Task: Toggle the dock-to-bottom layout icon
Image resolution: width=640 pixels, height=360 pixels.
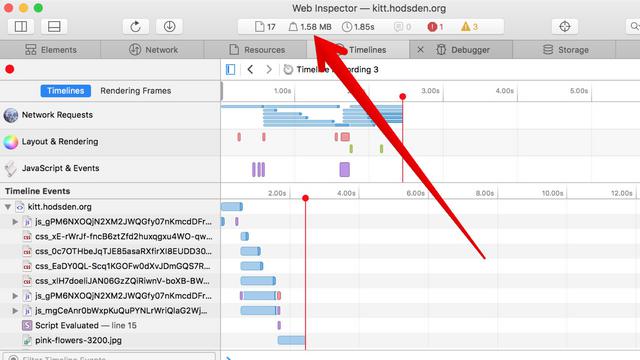Action: 54,27
